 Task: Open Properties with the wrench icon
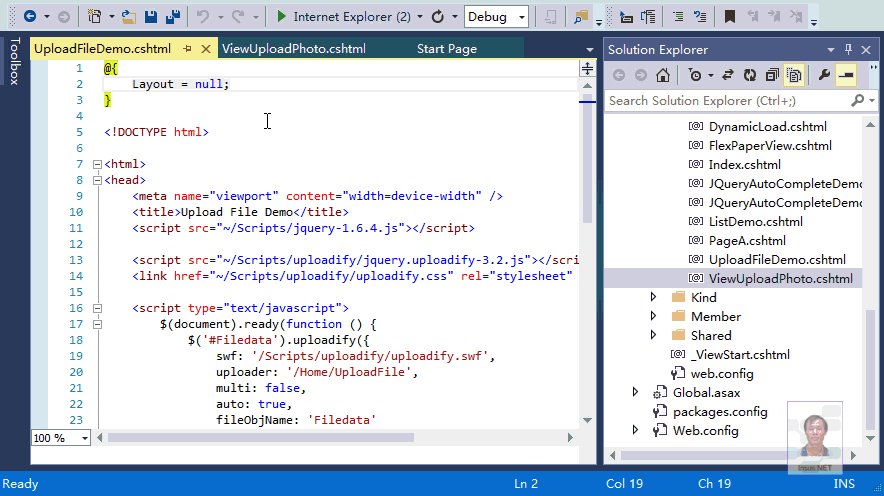[824, 75]
